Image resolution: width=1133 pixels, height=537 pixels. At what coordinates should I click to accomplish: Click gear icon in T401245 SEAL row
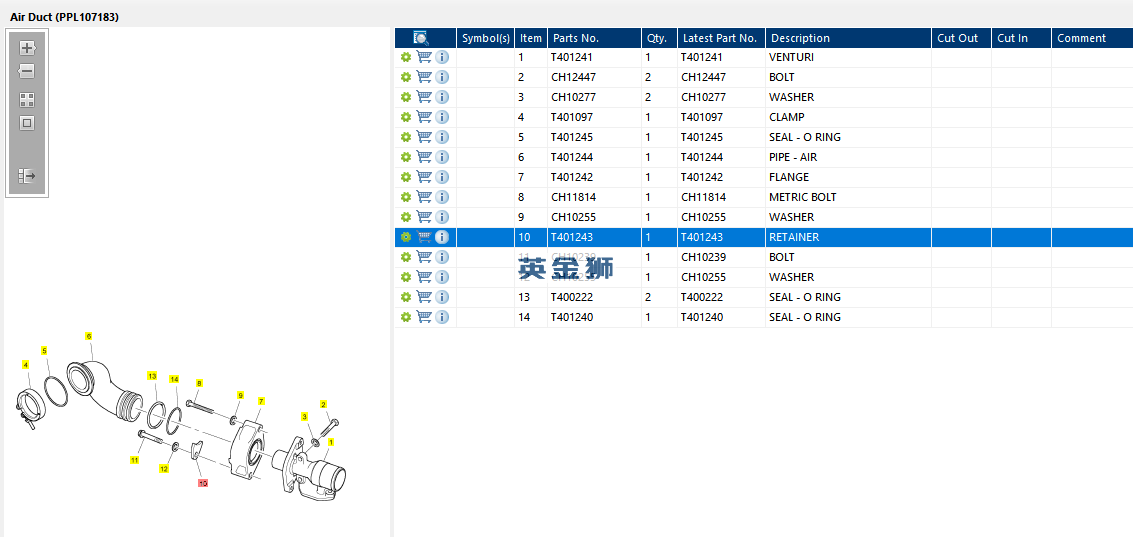[405, 137]
